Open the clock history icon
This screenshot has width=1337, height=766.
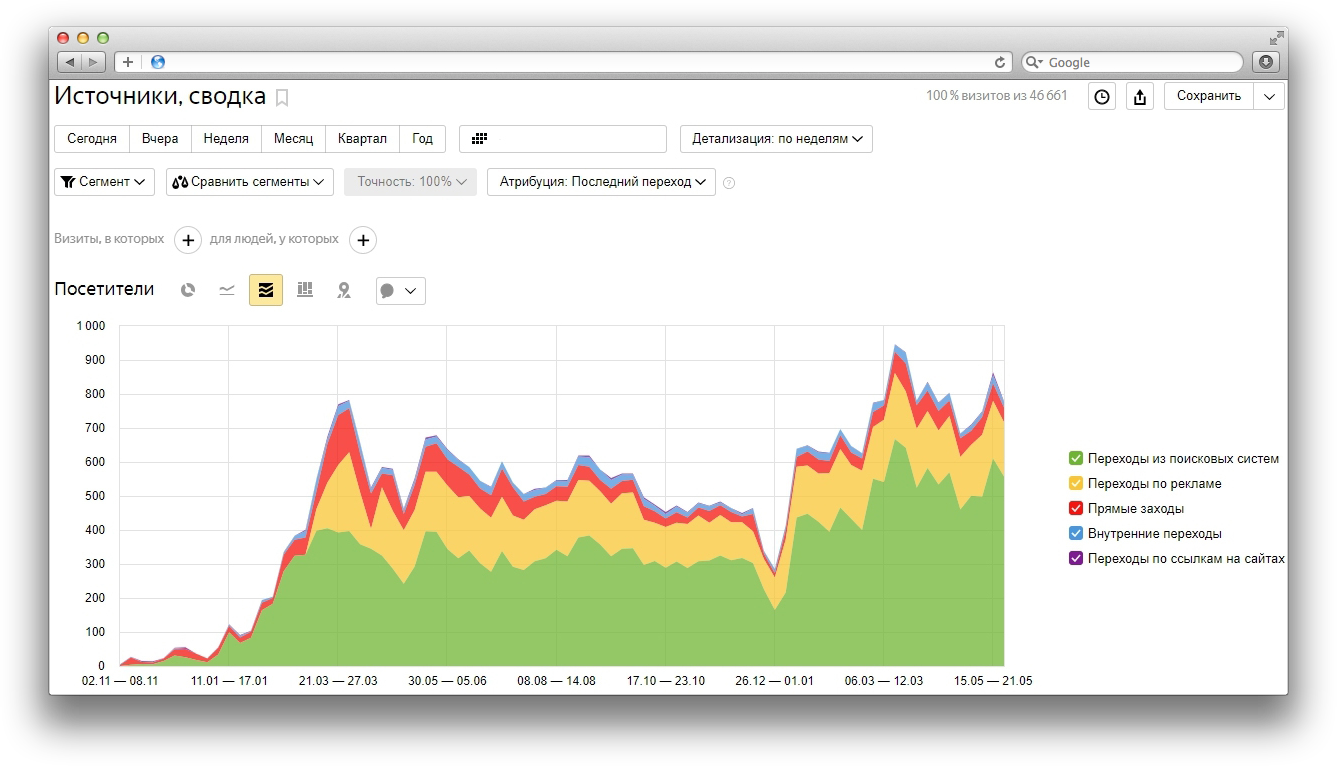[1102, 96]
